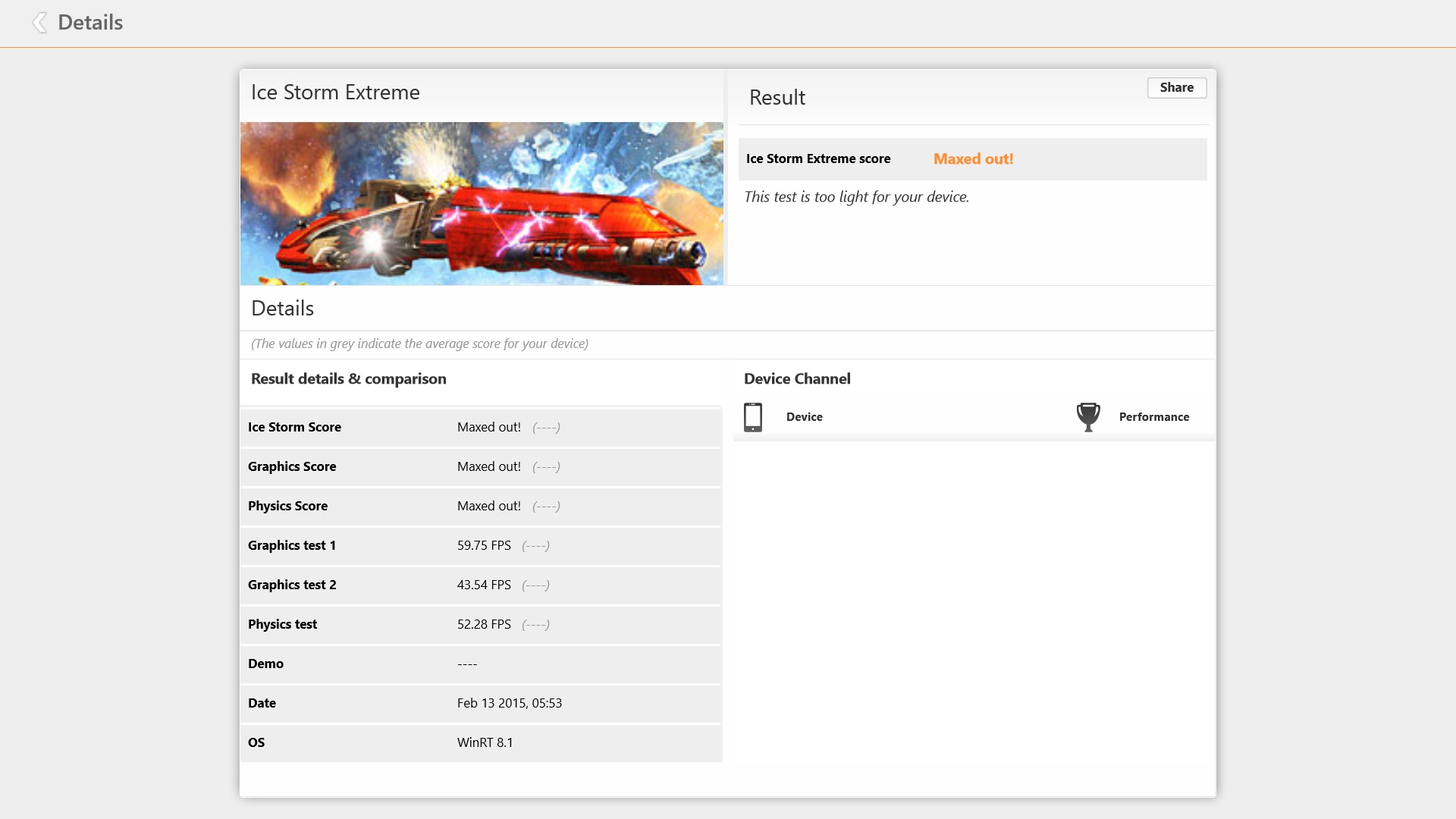The height and width of the screenshot is (819, 1456).
Task: Select 'Maxed out!' in Ice Storm Score row
Action: tap(489, 428)
